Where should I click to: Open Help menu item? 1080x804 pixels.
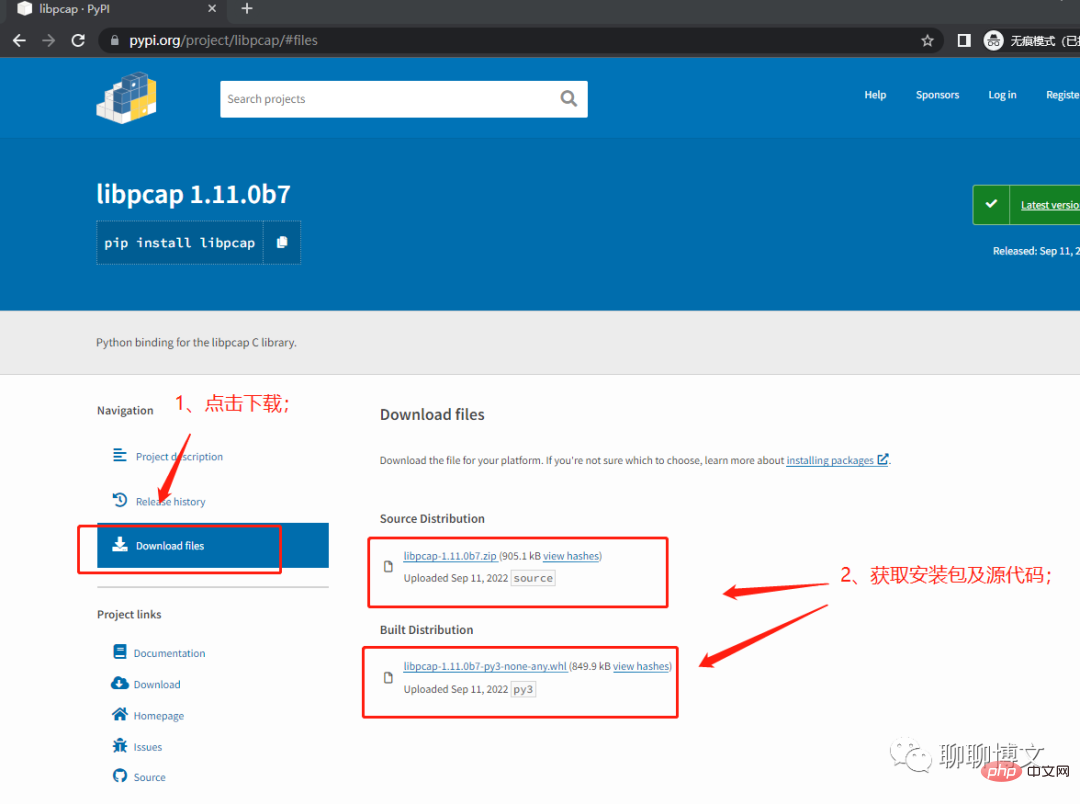point(875,95)
